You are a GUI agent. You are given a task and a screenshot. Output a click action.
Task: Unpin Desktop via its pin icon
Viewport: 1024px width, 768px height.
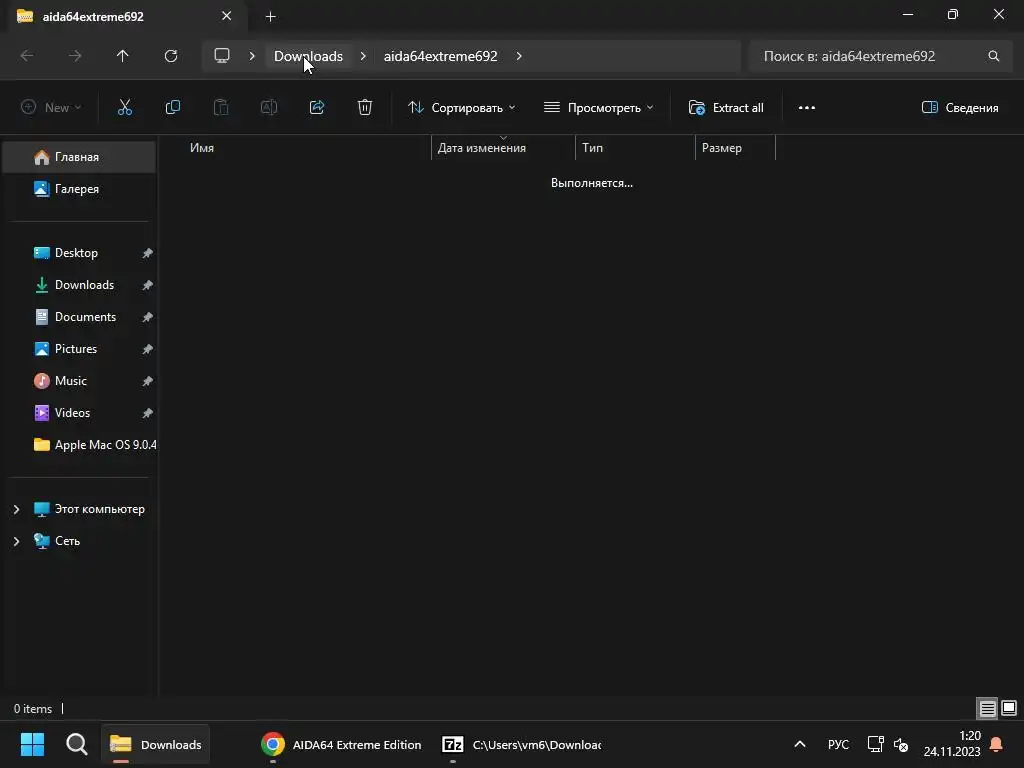(148, 253)
